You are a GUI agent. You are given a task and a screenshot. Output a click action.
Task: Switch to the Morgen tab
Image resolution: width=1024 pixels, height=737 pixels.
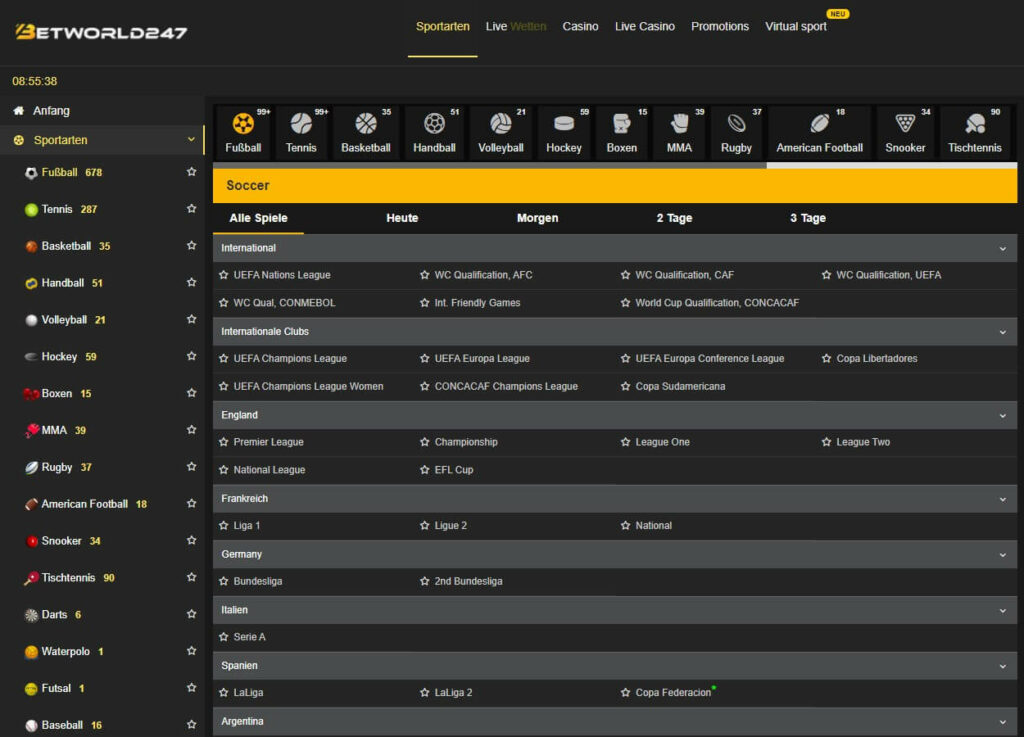pyautogui.click(x=537, y=218)
